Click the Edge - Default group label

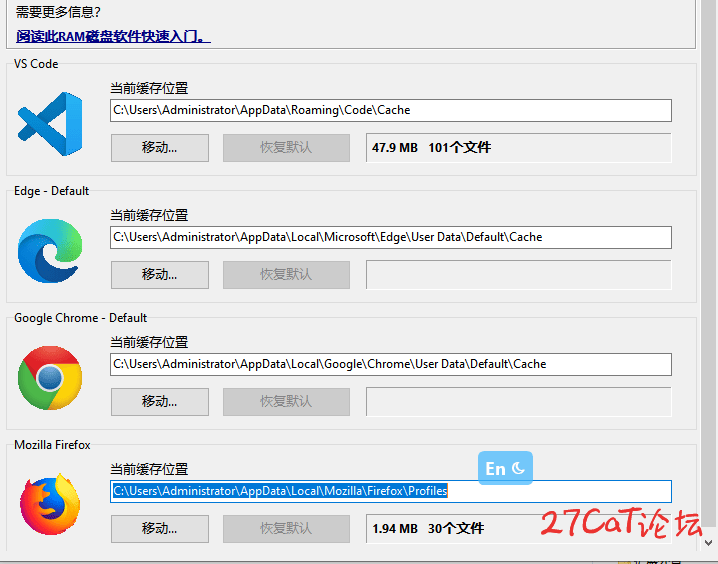tap(51, 191)
